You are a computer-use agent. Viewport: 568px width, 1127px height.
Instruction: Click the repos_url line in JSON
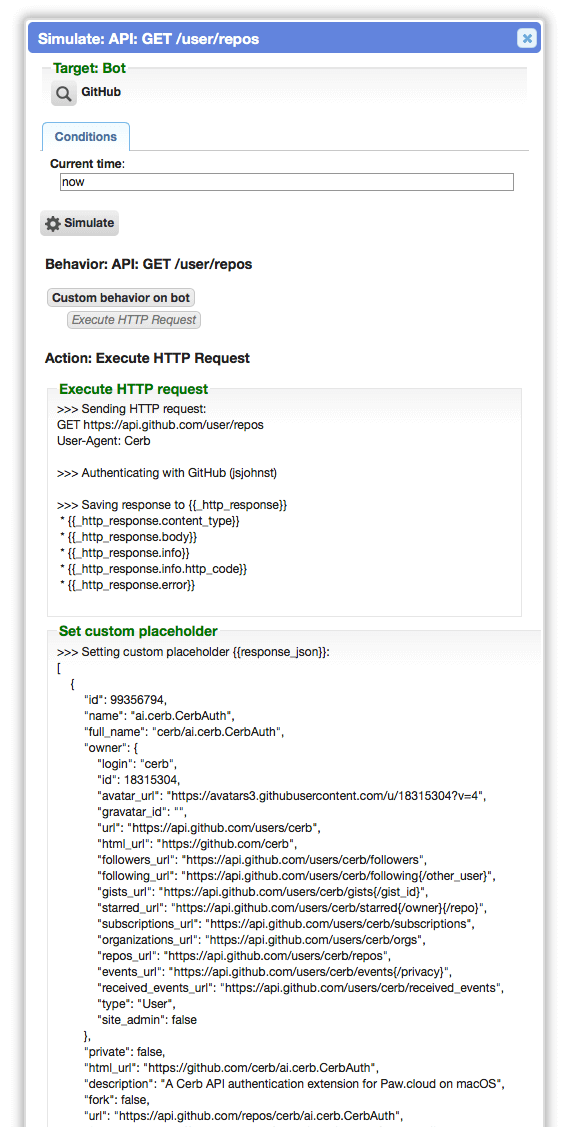244,956
